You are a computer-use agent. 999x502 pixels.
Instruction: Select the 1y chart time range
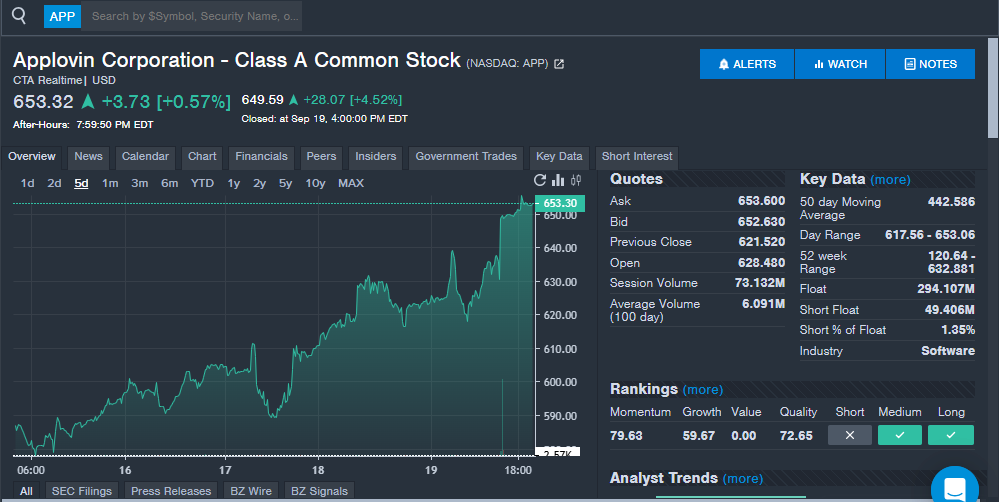pos(233,183)
